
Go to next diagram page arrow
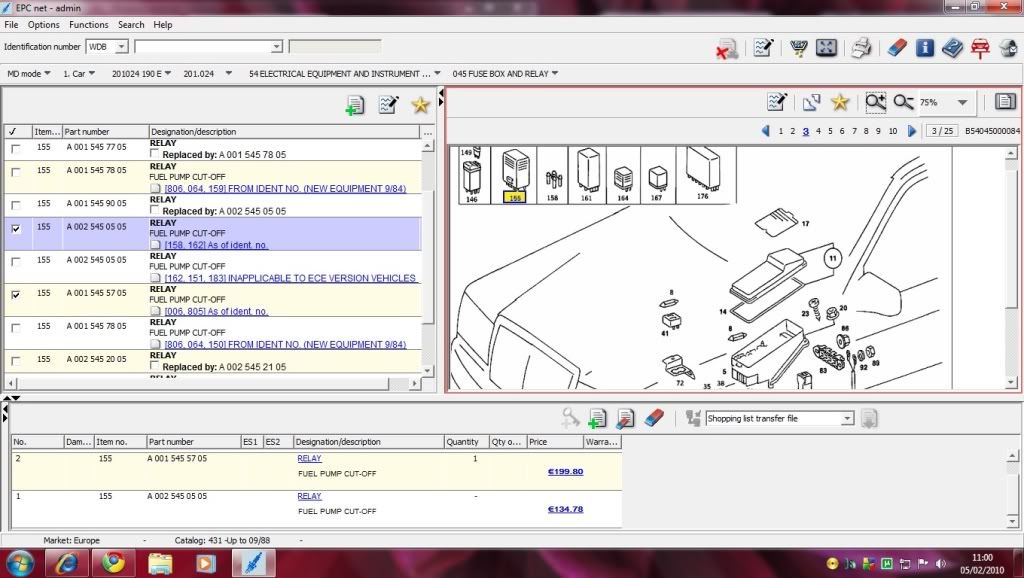pos(911,131)
